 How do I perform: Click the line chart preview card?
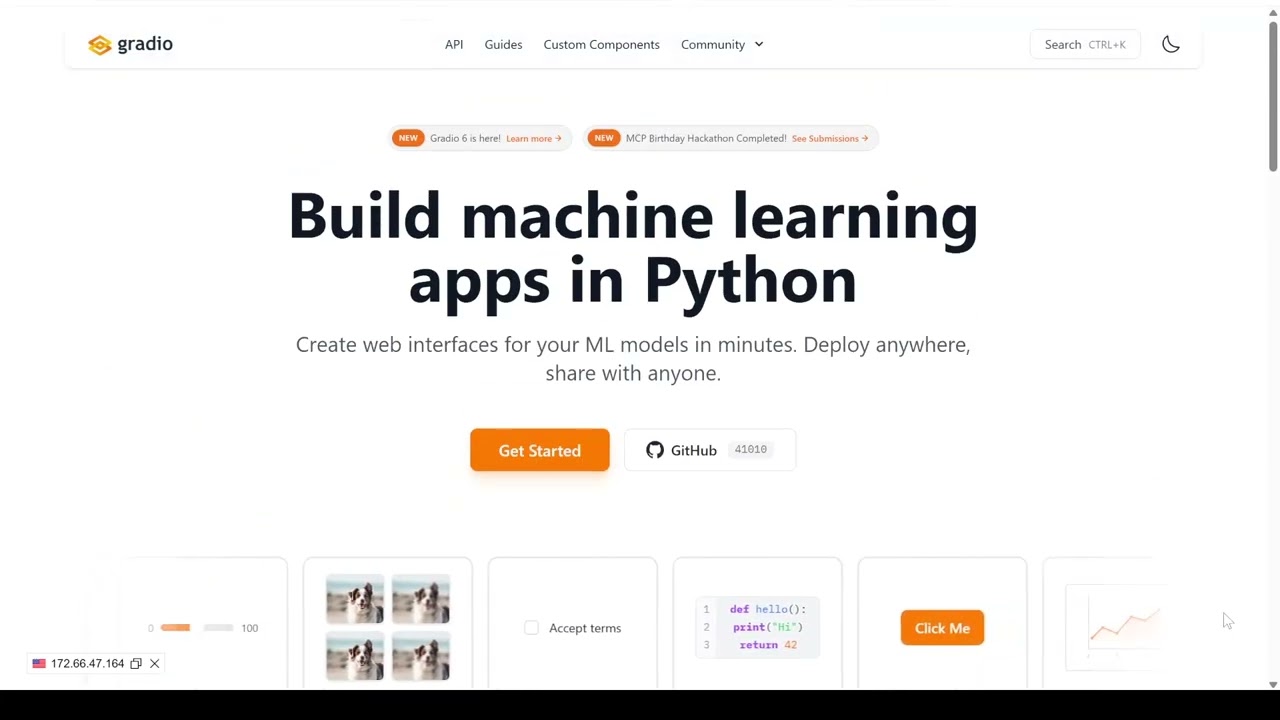coord(1115,625)
